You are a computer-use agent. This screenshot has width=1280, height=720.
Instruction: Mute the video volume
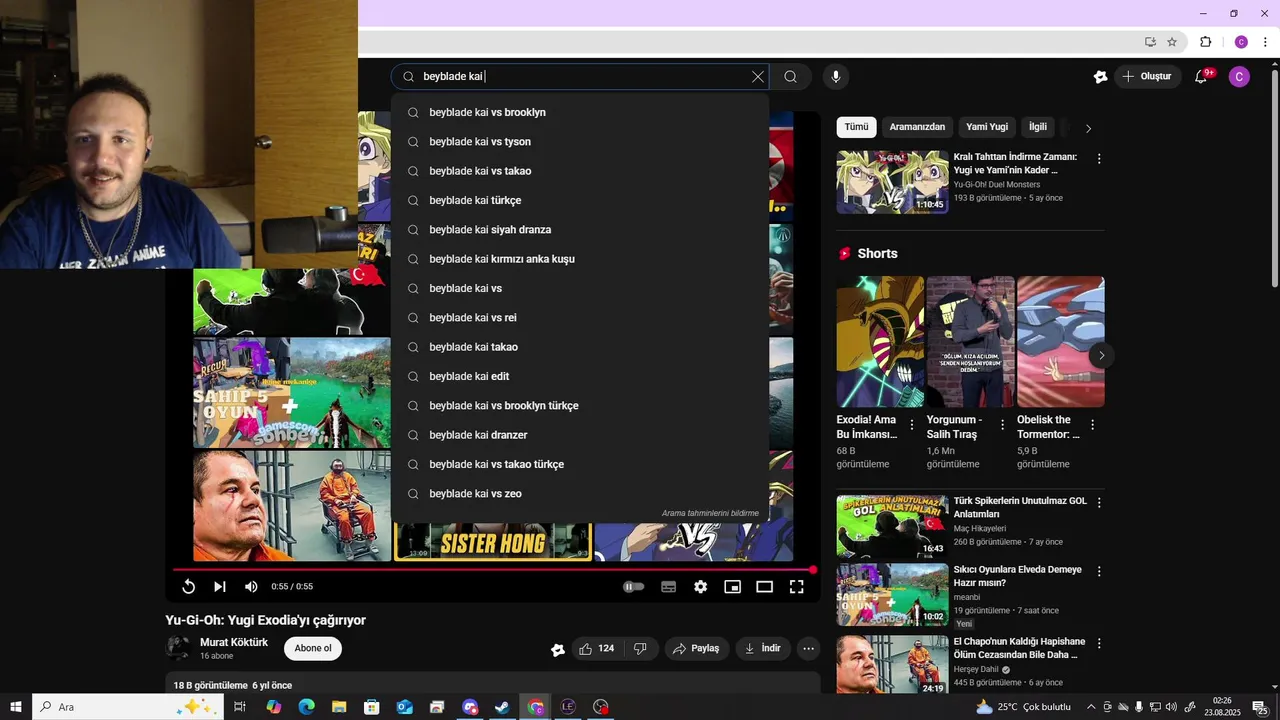pyautogui.click(x=251, y=587)
